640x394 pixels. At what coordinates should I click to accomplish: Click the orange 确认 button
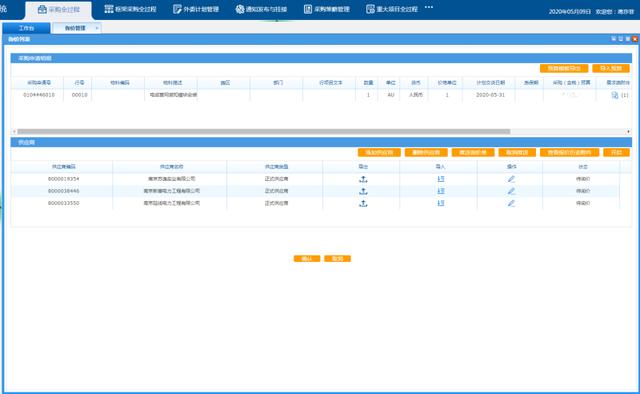307,258
